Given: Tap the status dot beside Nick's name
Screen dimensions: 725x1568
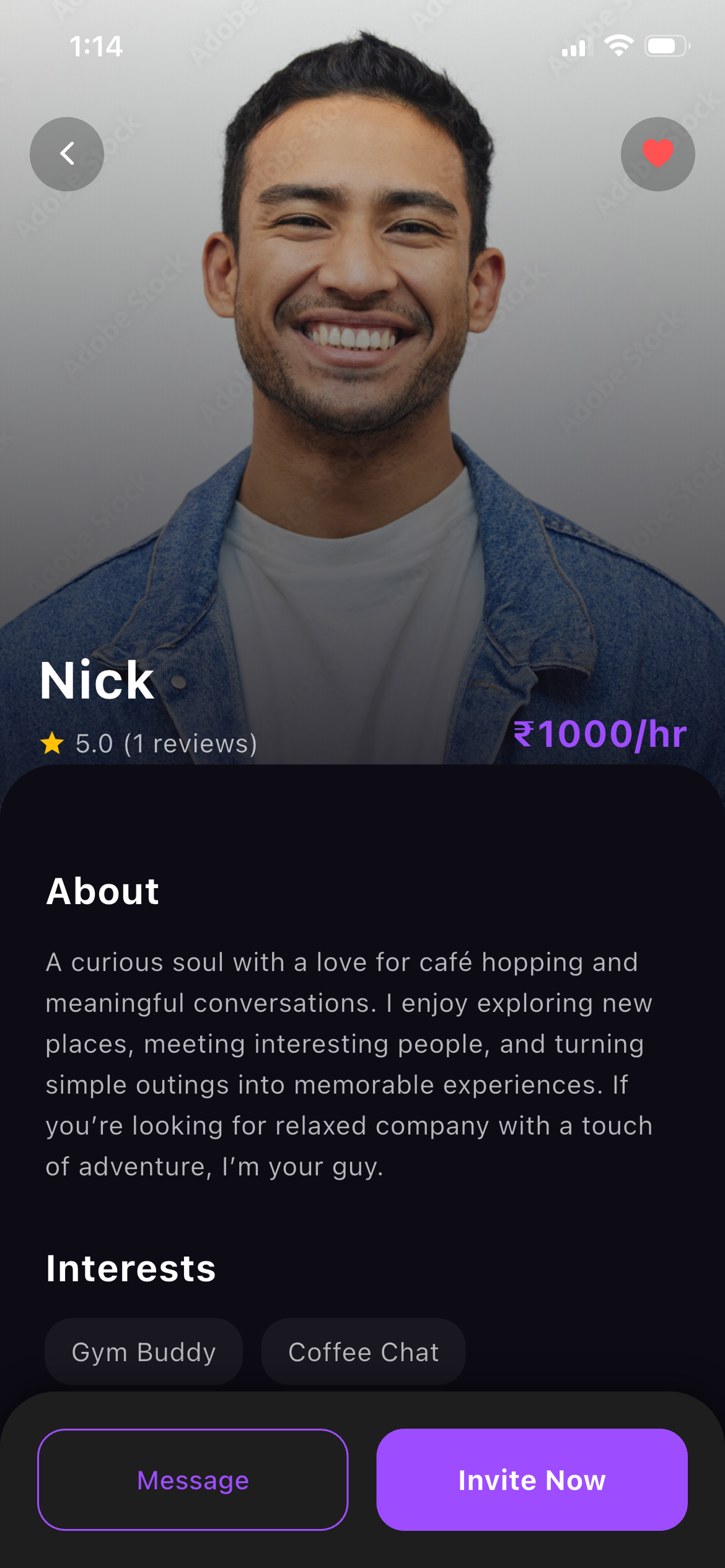Looking at the screenshot, I should (179, 682).
